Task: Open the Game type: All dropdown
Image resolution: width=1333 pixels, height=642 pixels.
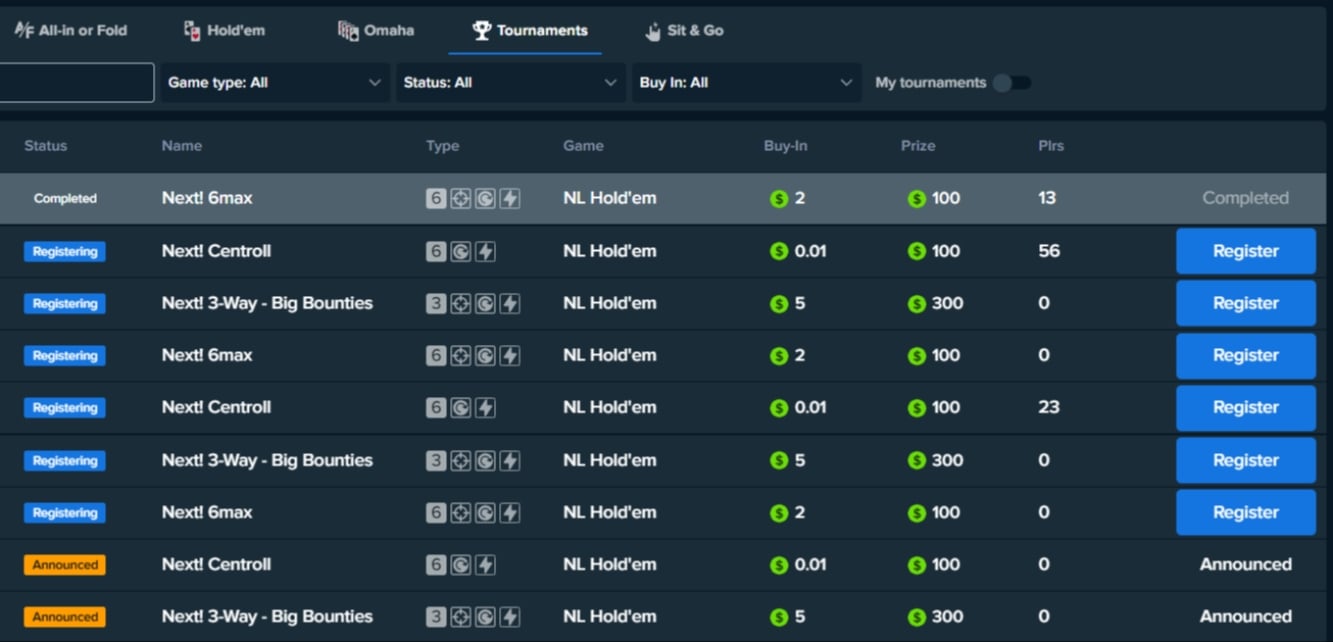Action: pos(275,83)
